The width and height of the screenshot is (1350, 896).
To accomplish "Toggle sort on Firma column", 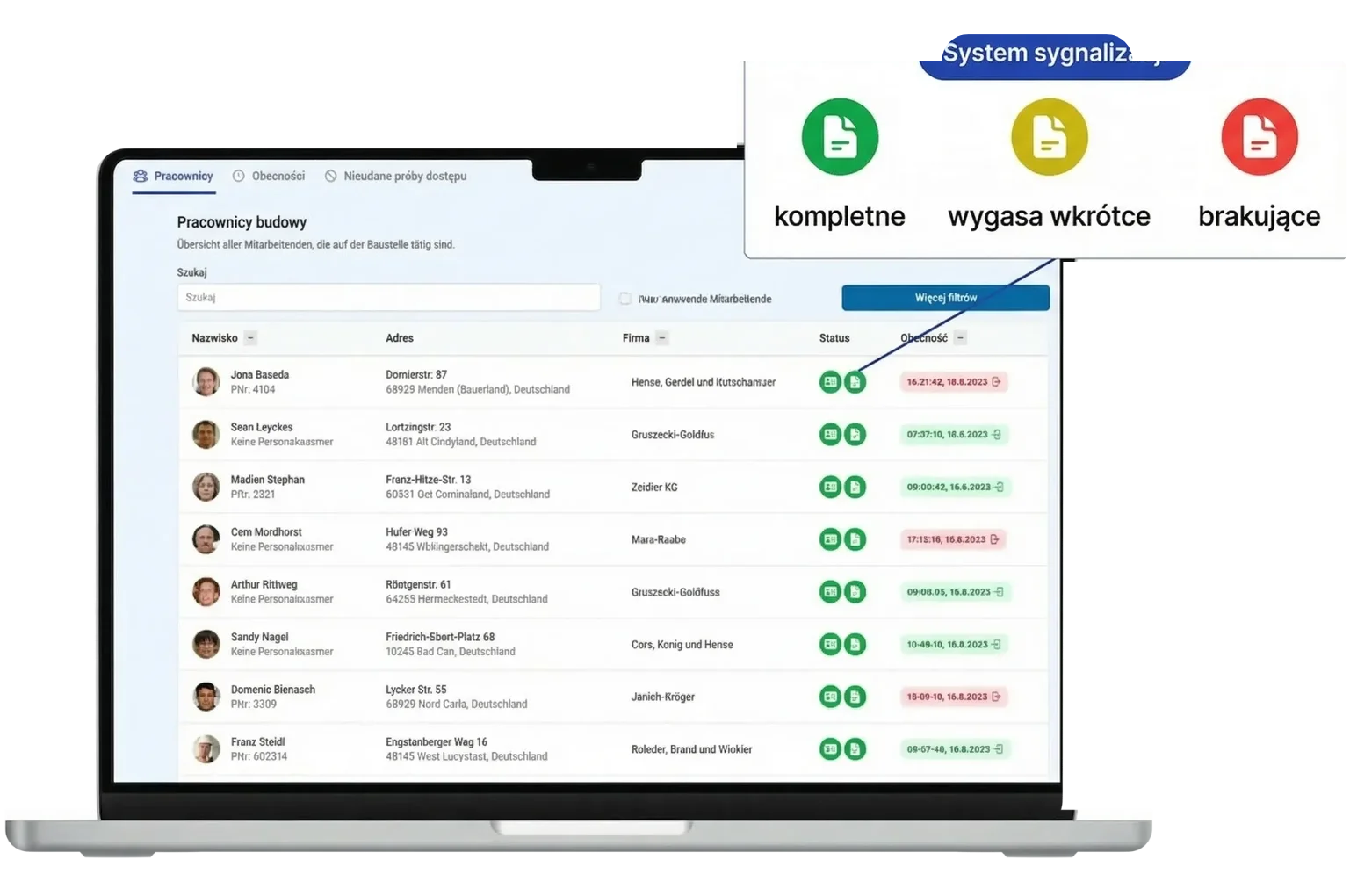I will tap(662, 338).
